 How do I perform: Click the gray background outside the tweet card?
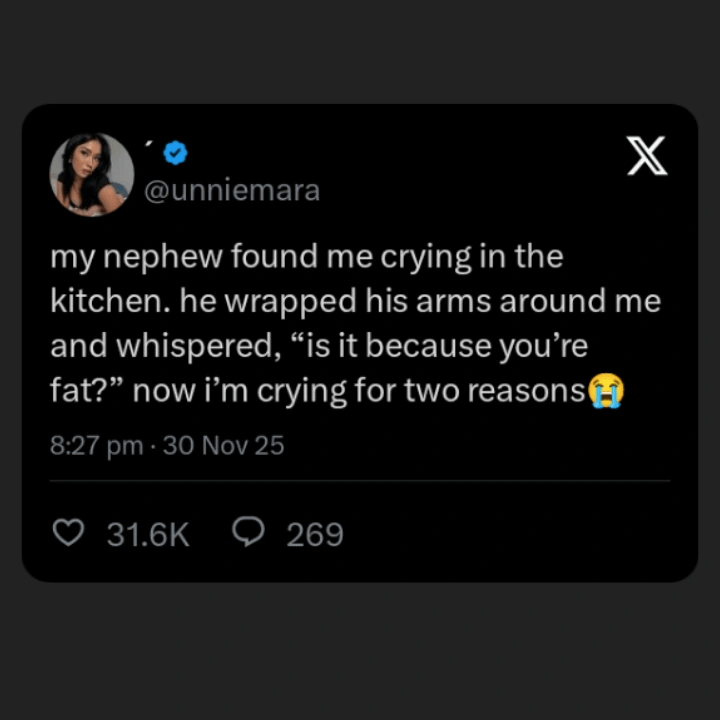pos(360,650)
